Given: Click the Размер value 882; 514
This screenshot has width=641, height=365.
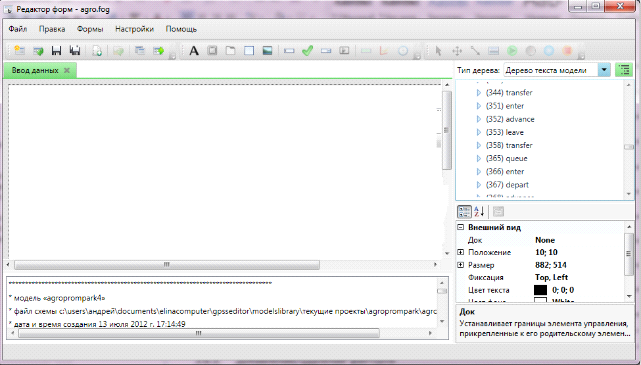Looking at the screenshot, I should 551,265.
